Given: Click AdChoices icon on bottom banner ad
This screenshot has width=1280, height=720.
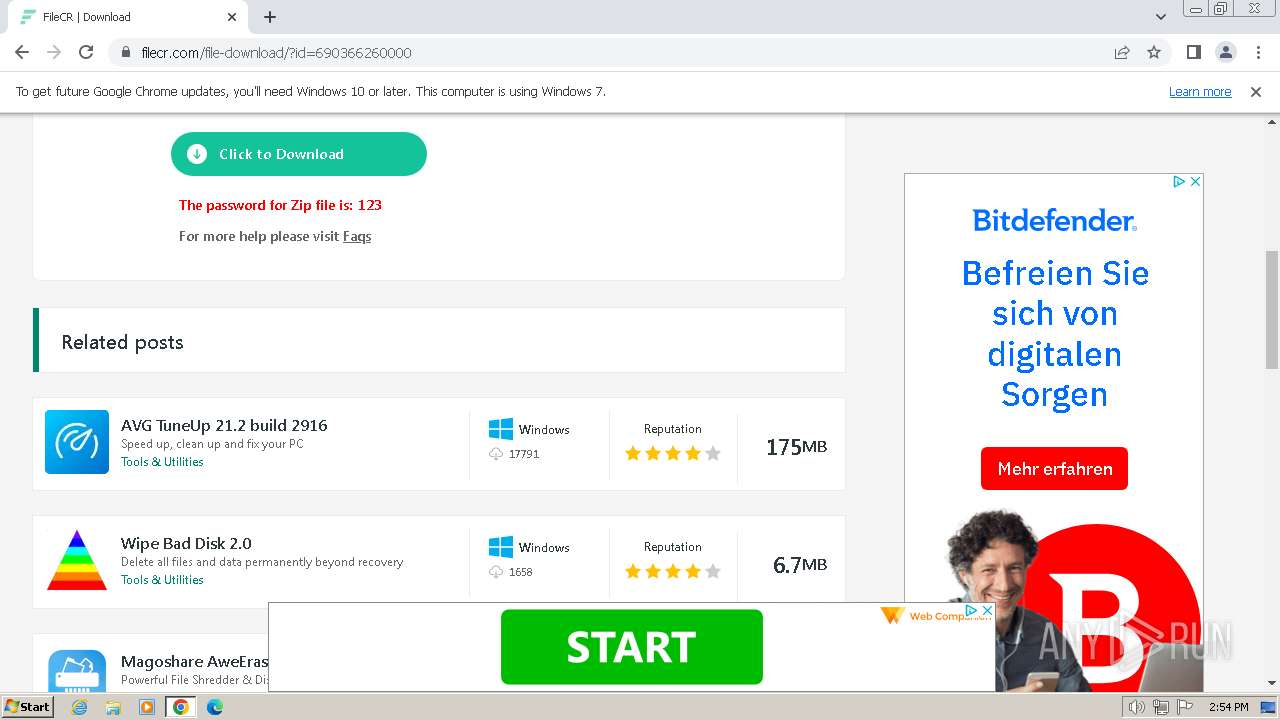Looking at the screenshot, I should [971, 610].
